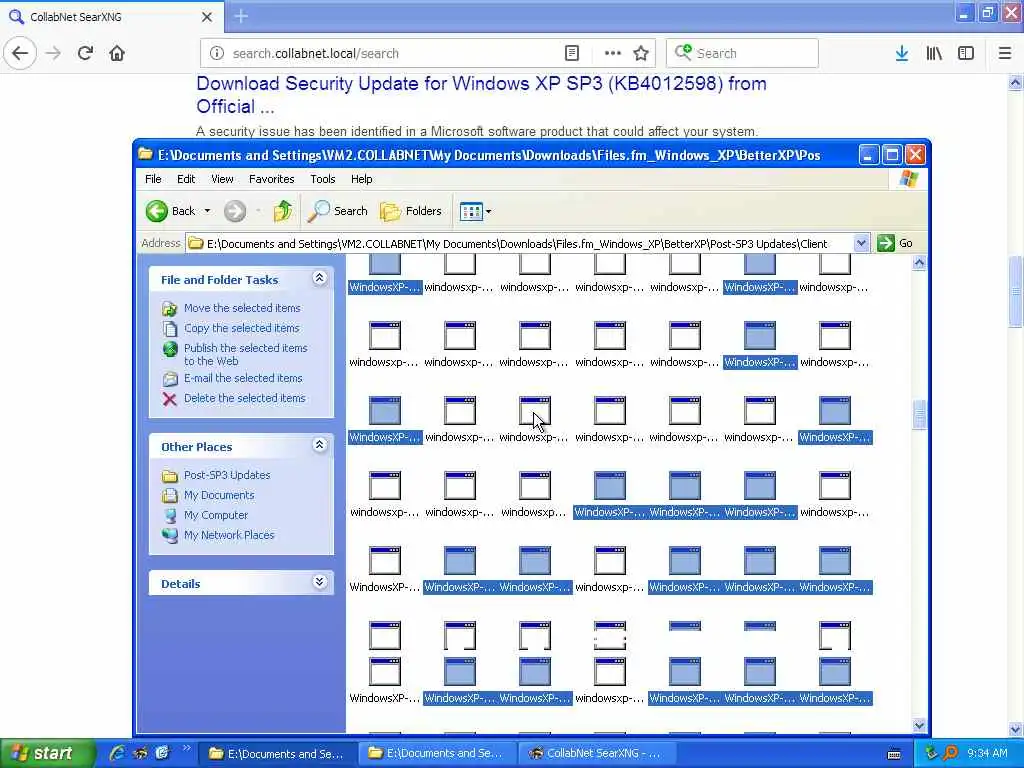This screenshot has height=768, width=1024.
Task: Go up one folder level
Action: coord(283,211)
